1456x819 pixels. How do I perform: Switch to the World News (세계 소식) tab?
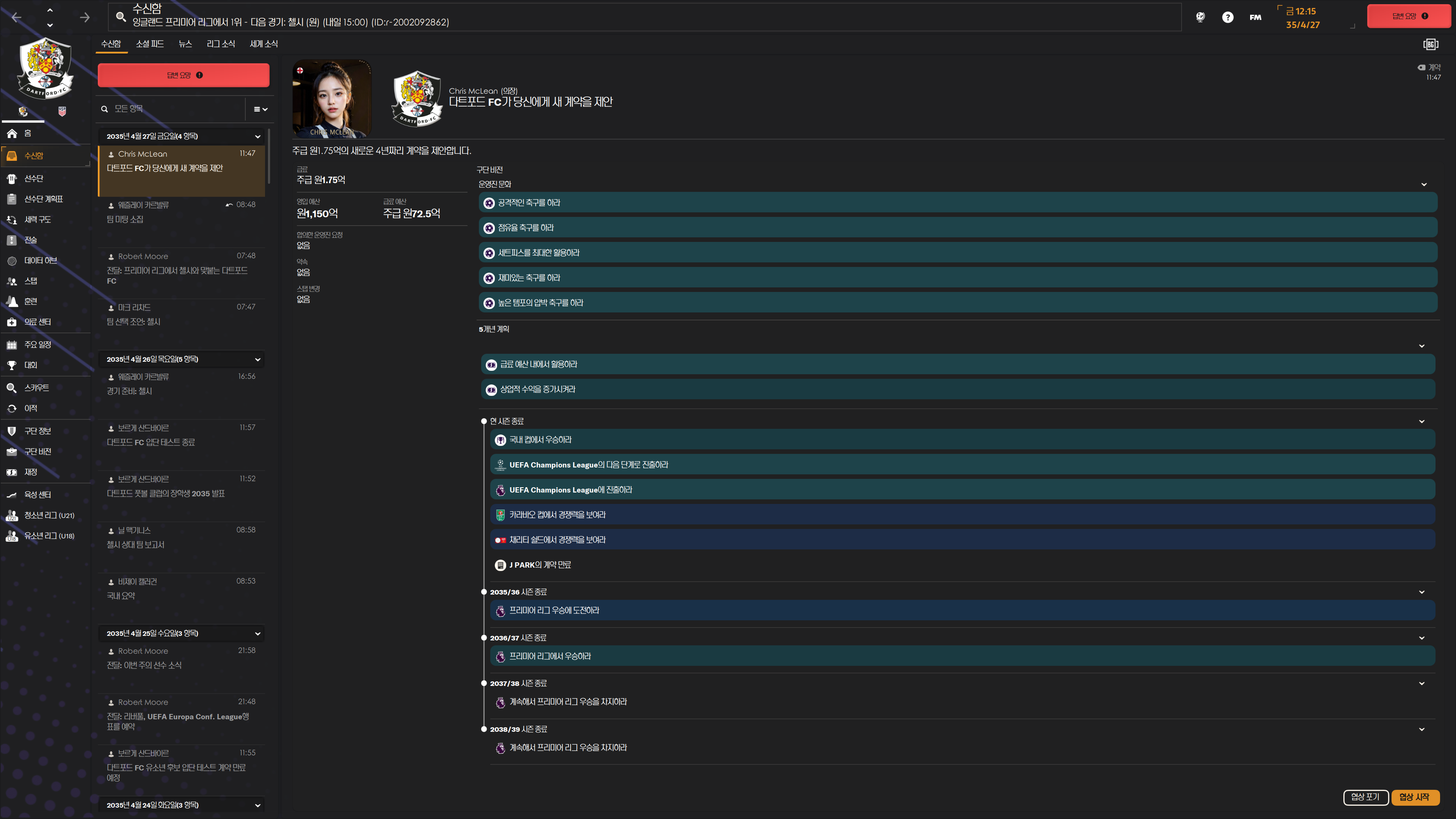click(264, 44)
